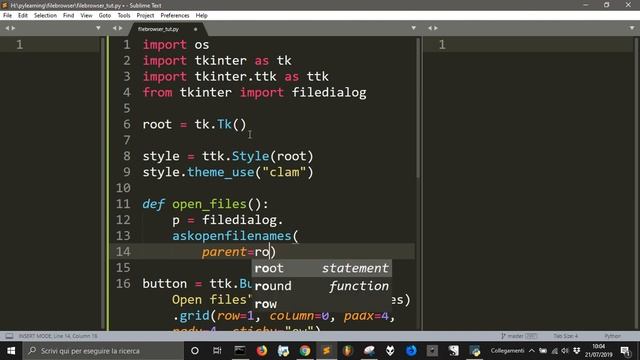
Task: Switch to Sublime Text taskbar icon
Action: [x=326, y=351]
